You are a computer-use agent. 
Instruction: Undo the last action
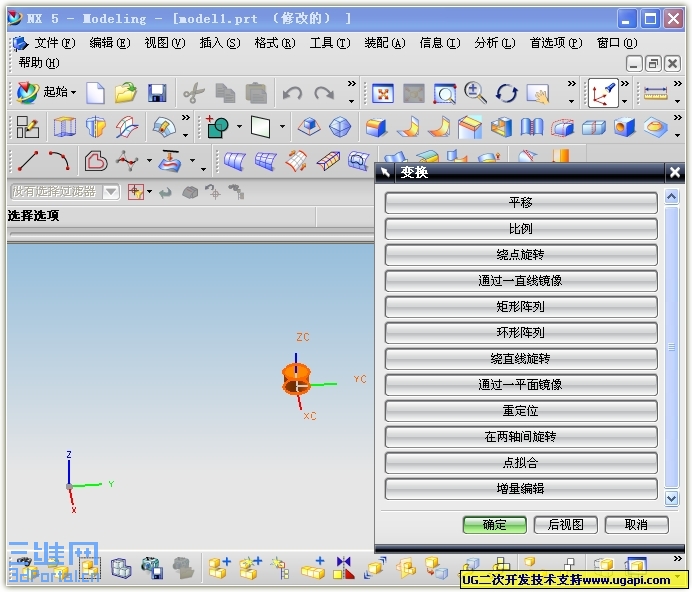click(x=293, y=94)
